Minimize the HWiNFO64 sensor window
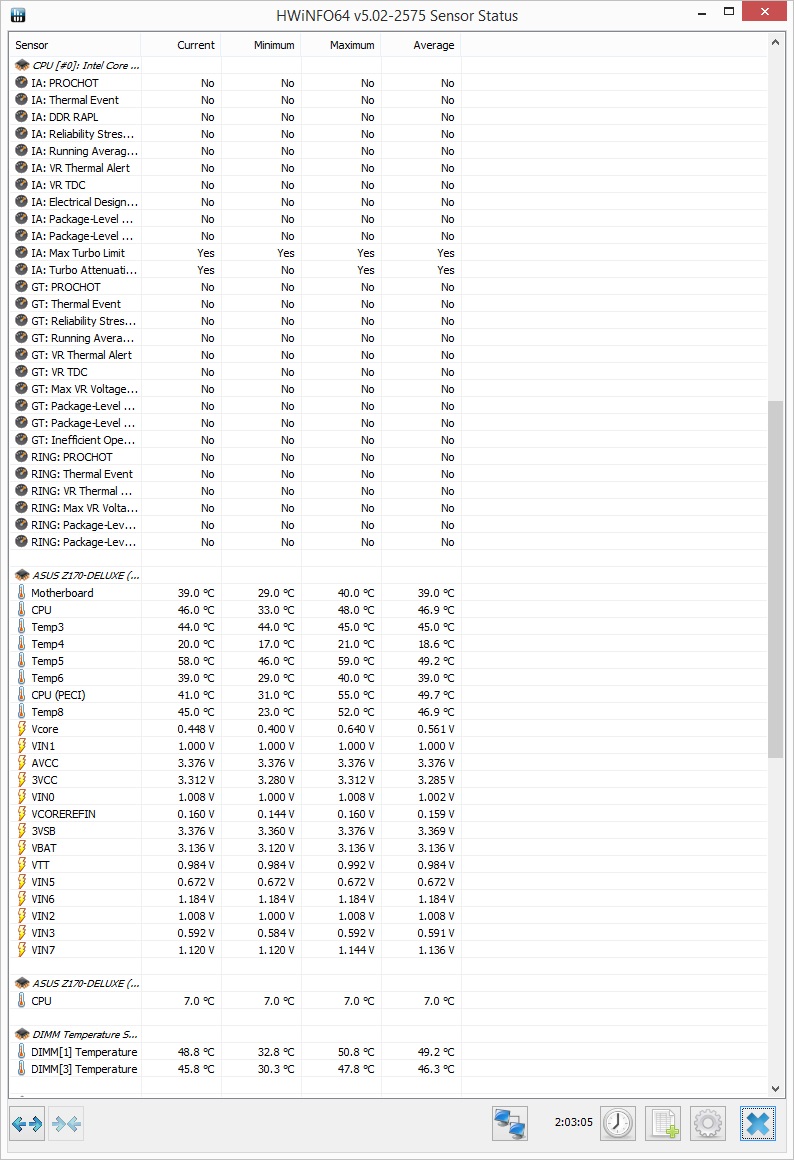 pos(702,13)
